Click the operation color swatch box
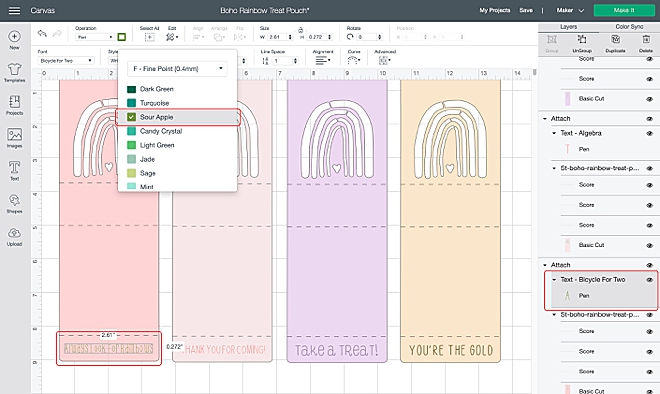 122,37
